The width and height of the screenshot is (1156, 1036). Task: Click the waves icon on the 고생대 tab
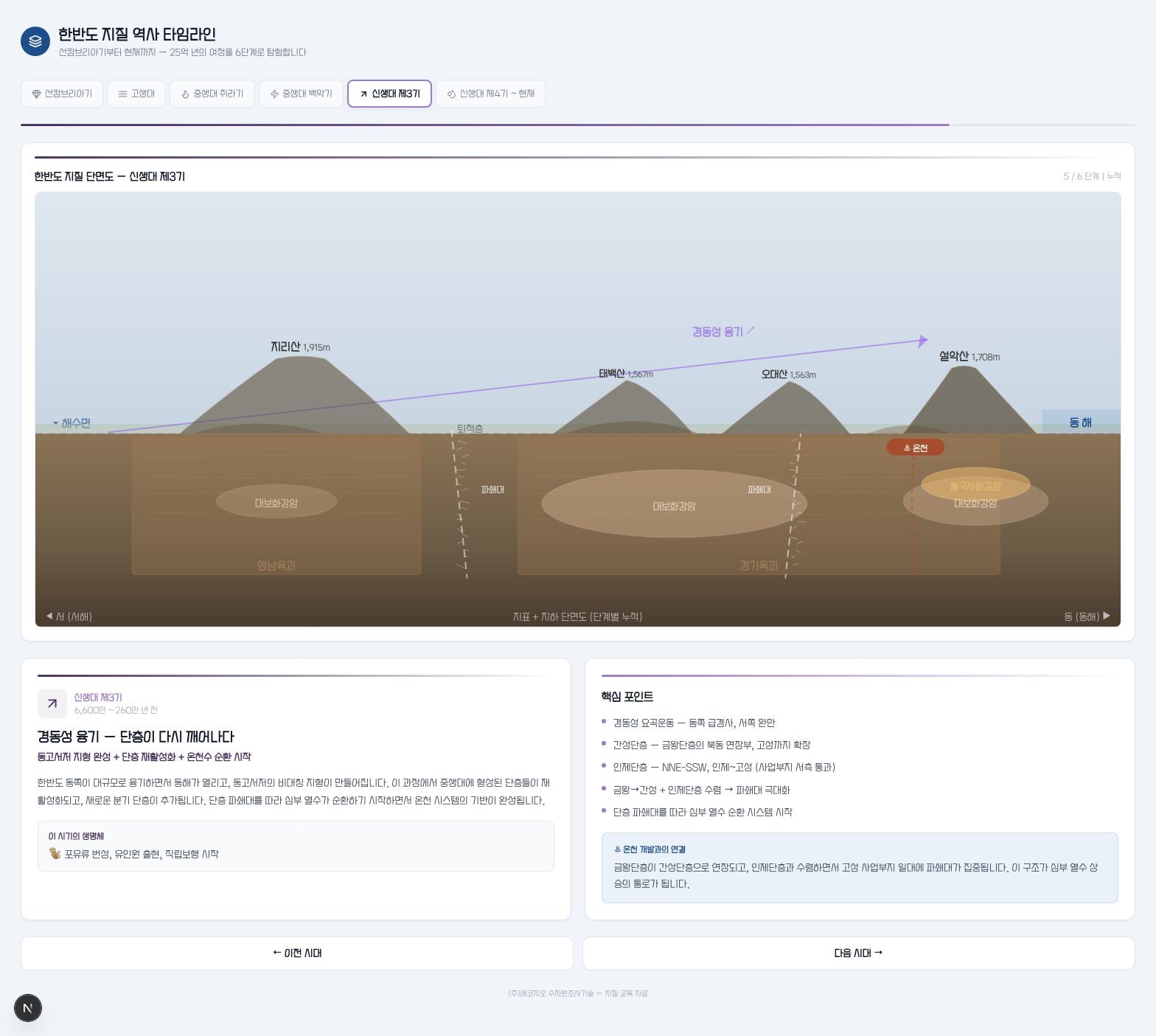[x=122, y=94]
